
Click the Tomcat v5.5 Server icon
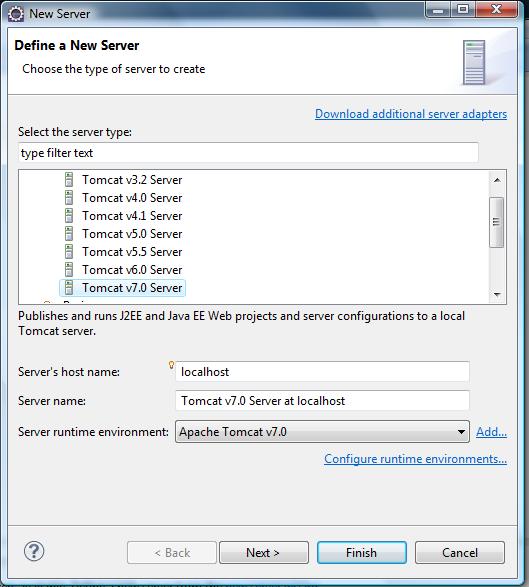coord(69,252)
